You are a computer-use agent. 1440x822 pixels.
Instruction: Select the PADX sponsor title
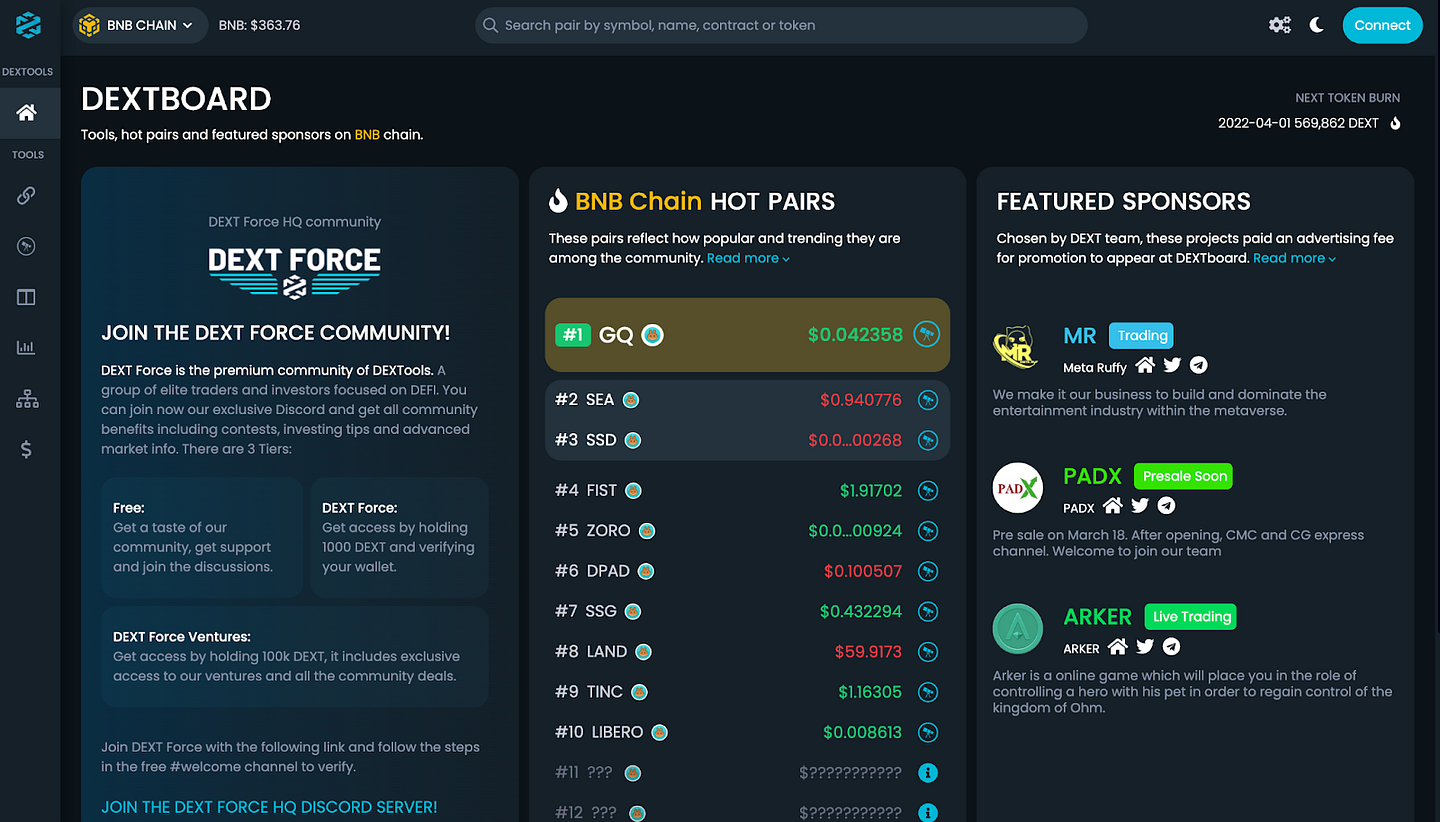coord(1093,476)
